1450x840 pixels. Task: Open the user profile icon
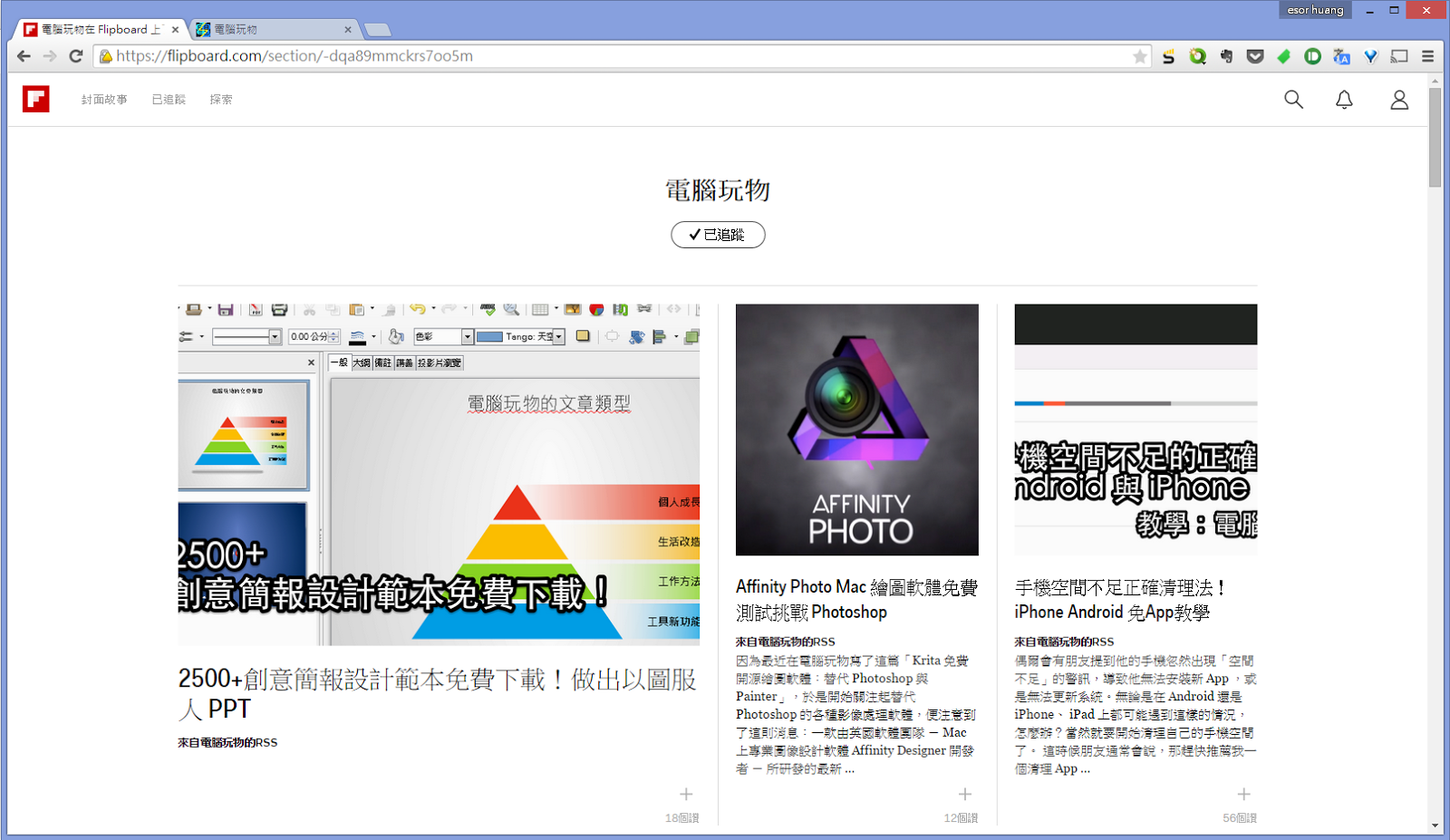tap(1399, 100)
